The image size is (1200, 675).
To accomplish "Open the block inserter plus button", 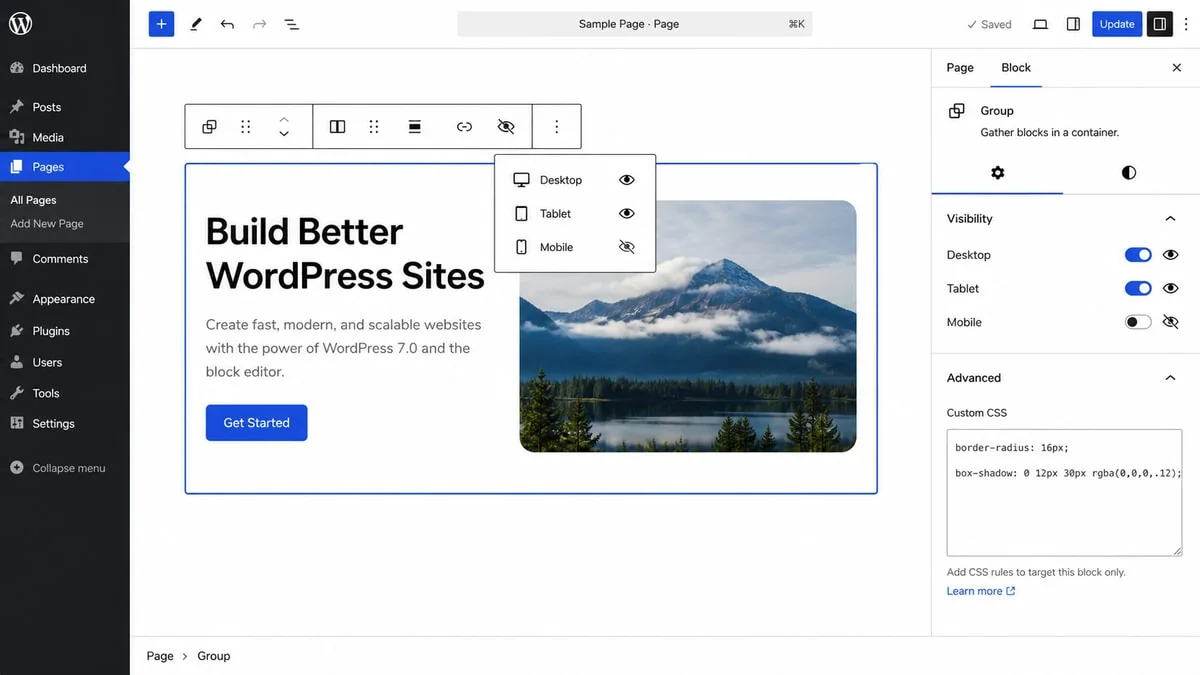I will pos(161,24).
